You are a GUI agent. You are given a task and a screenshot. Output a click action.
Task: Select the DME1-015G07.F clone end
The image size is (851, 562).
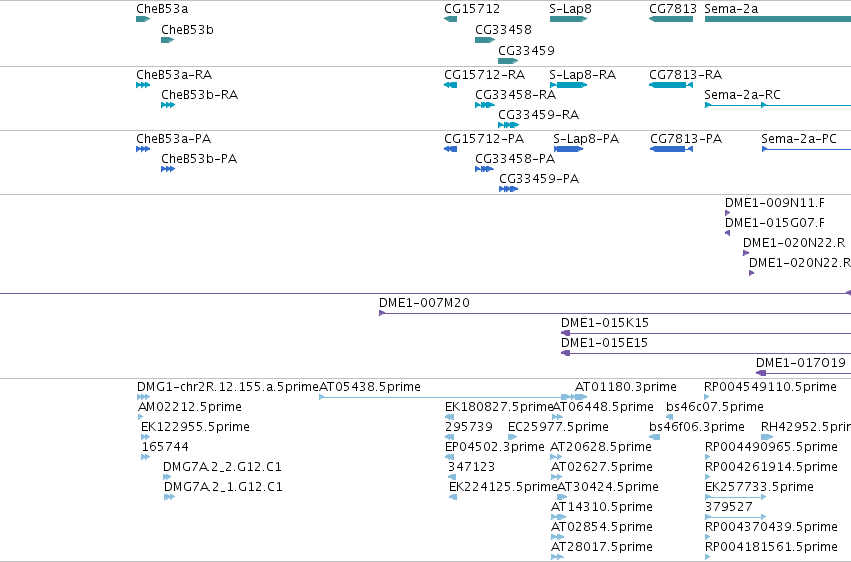pos(727,233)
